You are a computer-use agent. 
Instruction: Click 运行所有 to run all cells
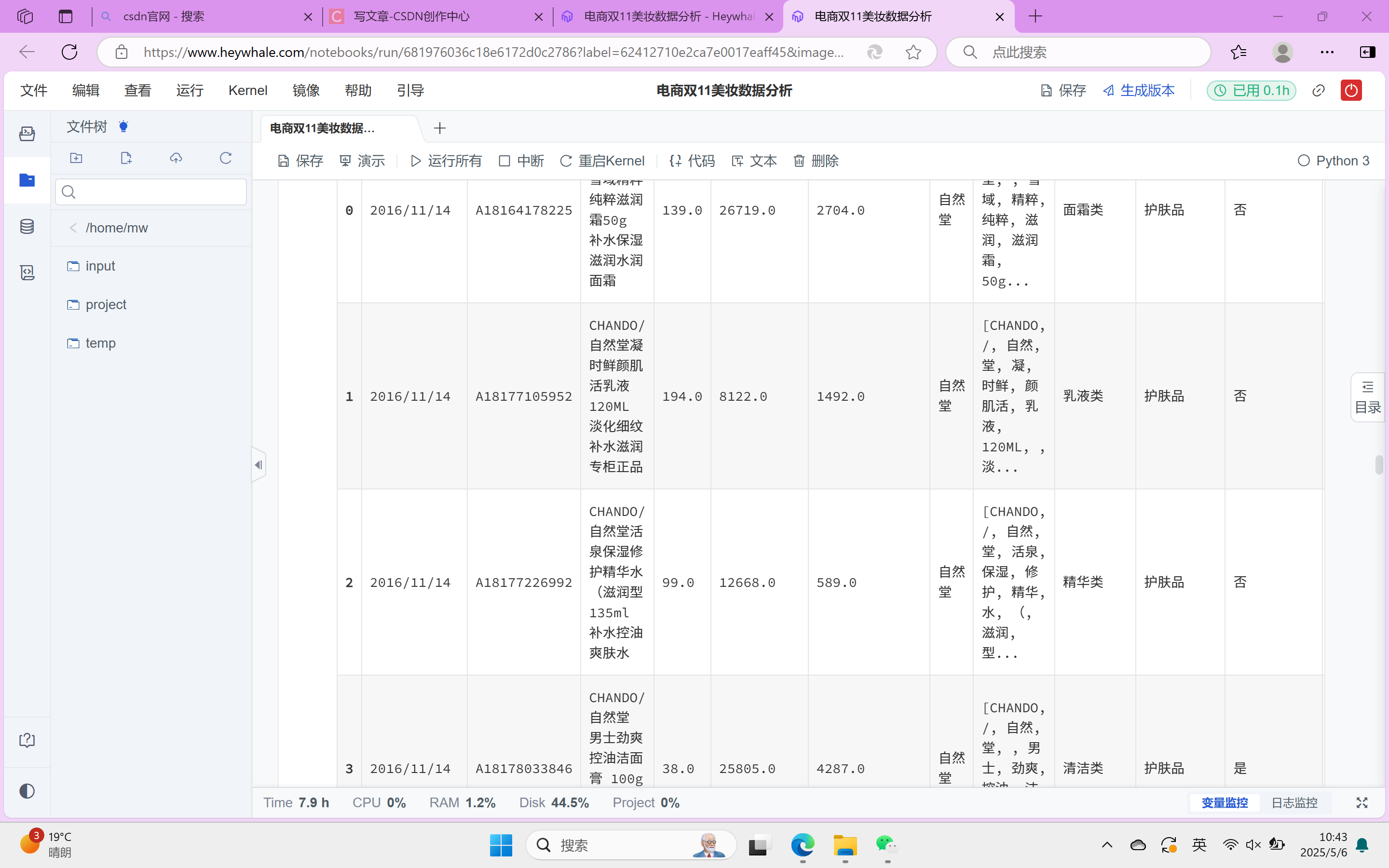coord(446,161)
